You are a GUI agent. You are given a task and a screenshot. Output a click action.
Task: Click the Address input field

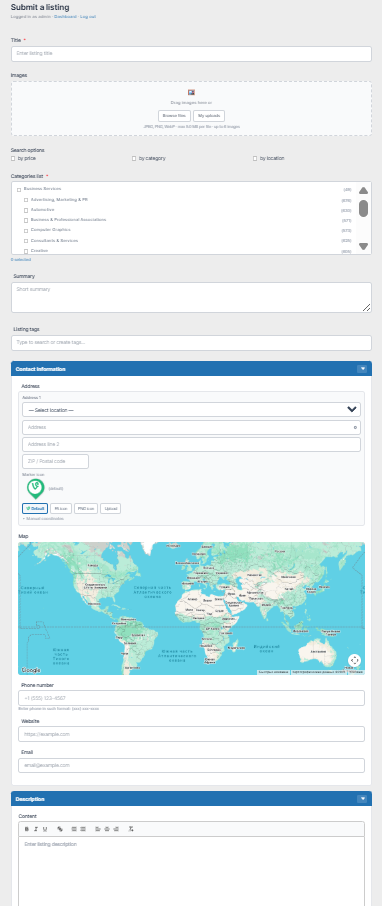[x=191, y=428]
